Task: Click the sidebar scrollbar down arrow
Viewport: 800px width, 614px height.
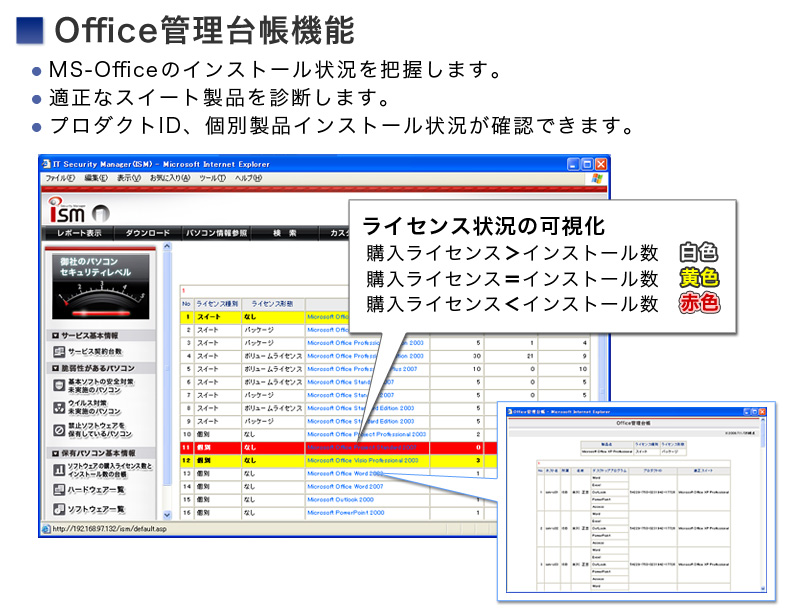Action: (167, 515)
